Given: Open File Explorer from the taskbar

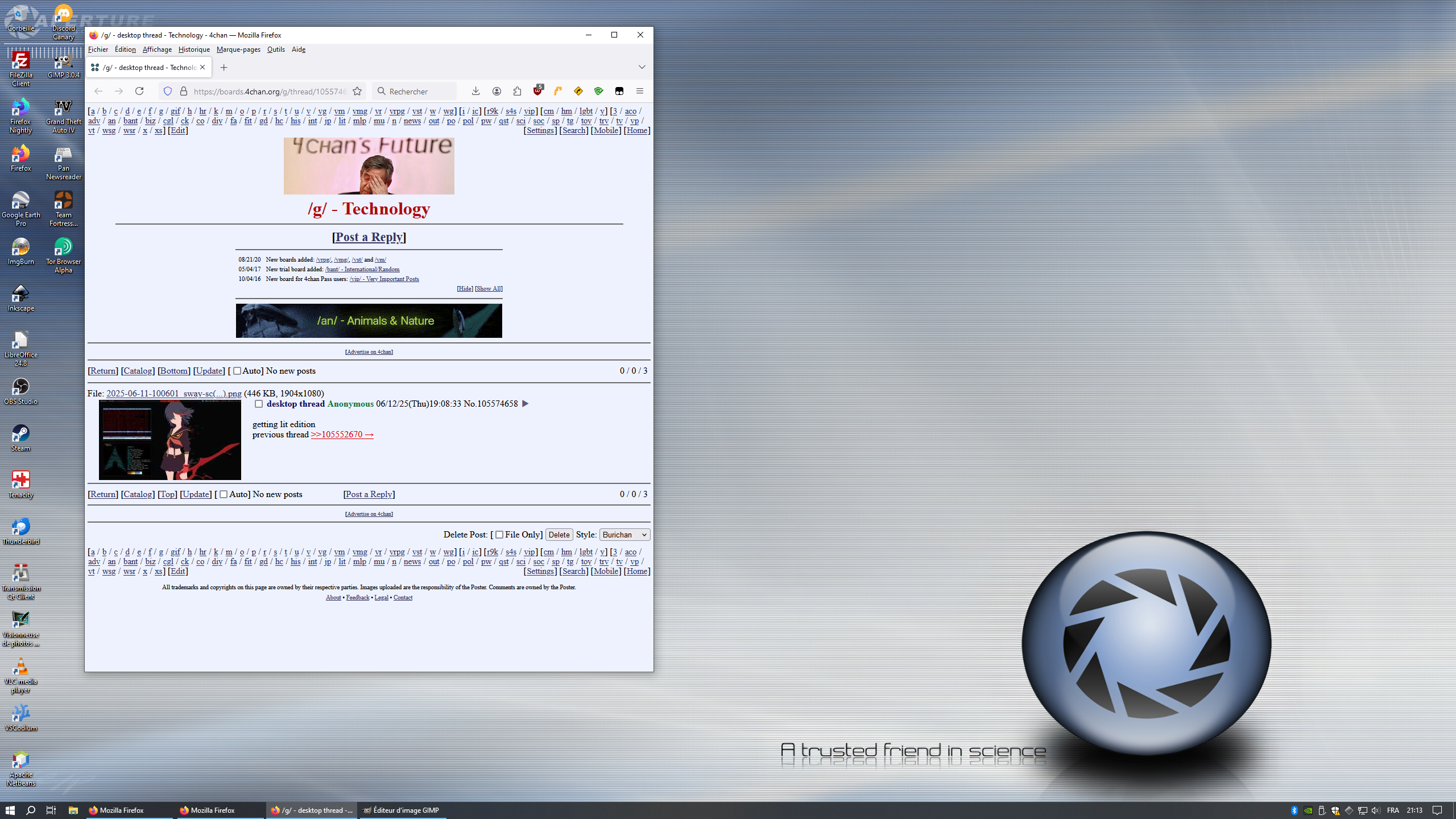Looking at the screenshot, I should click(73, 810).
